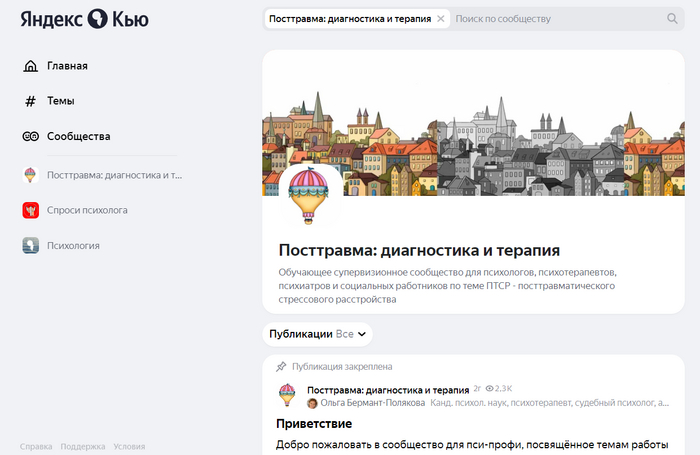Open Темы hash icon
700x455 pixels.
click(x=30, y=101)
